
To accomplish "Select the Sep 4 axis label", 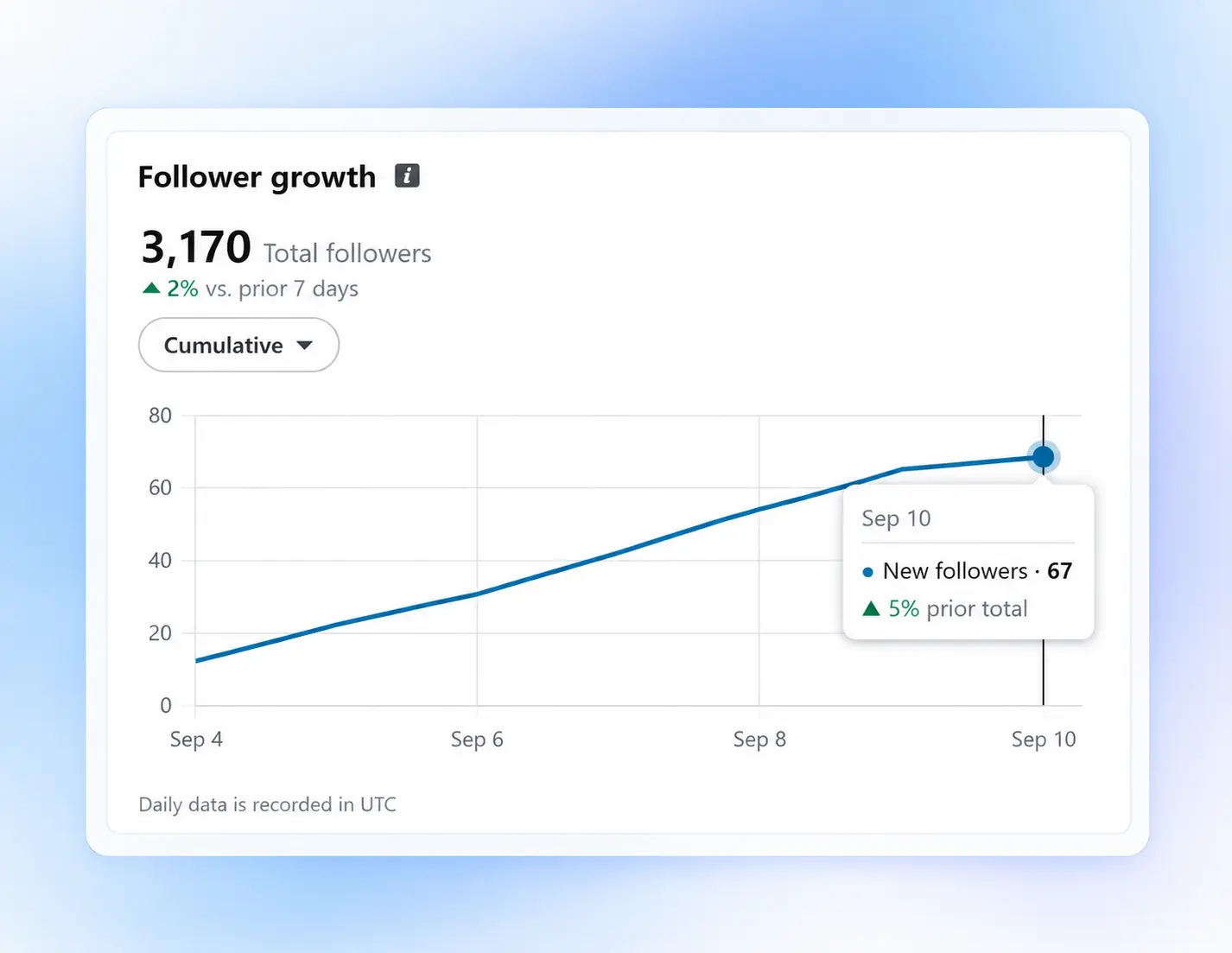I will (x=196, y=740).
